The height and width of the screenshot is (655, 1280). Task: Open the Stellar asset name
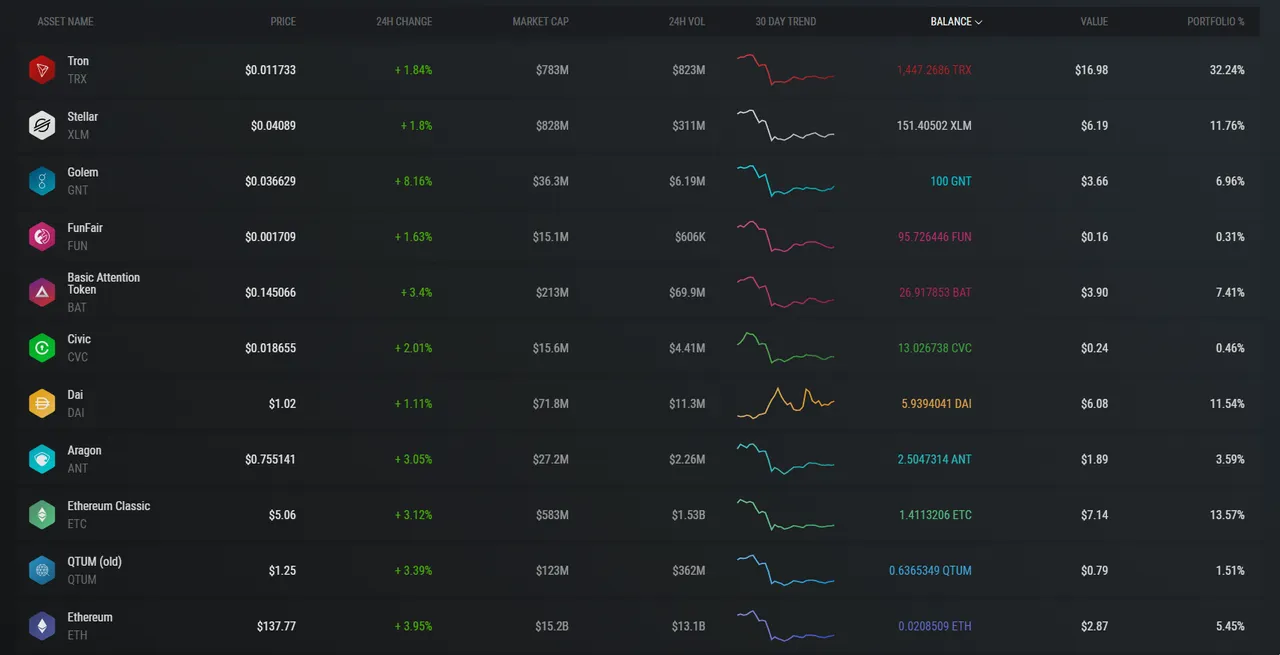click(83, 117)
